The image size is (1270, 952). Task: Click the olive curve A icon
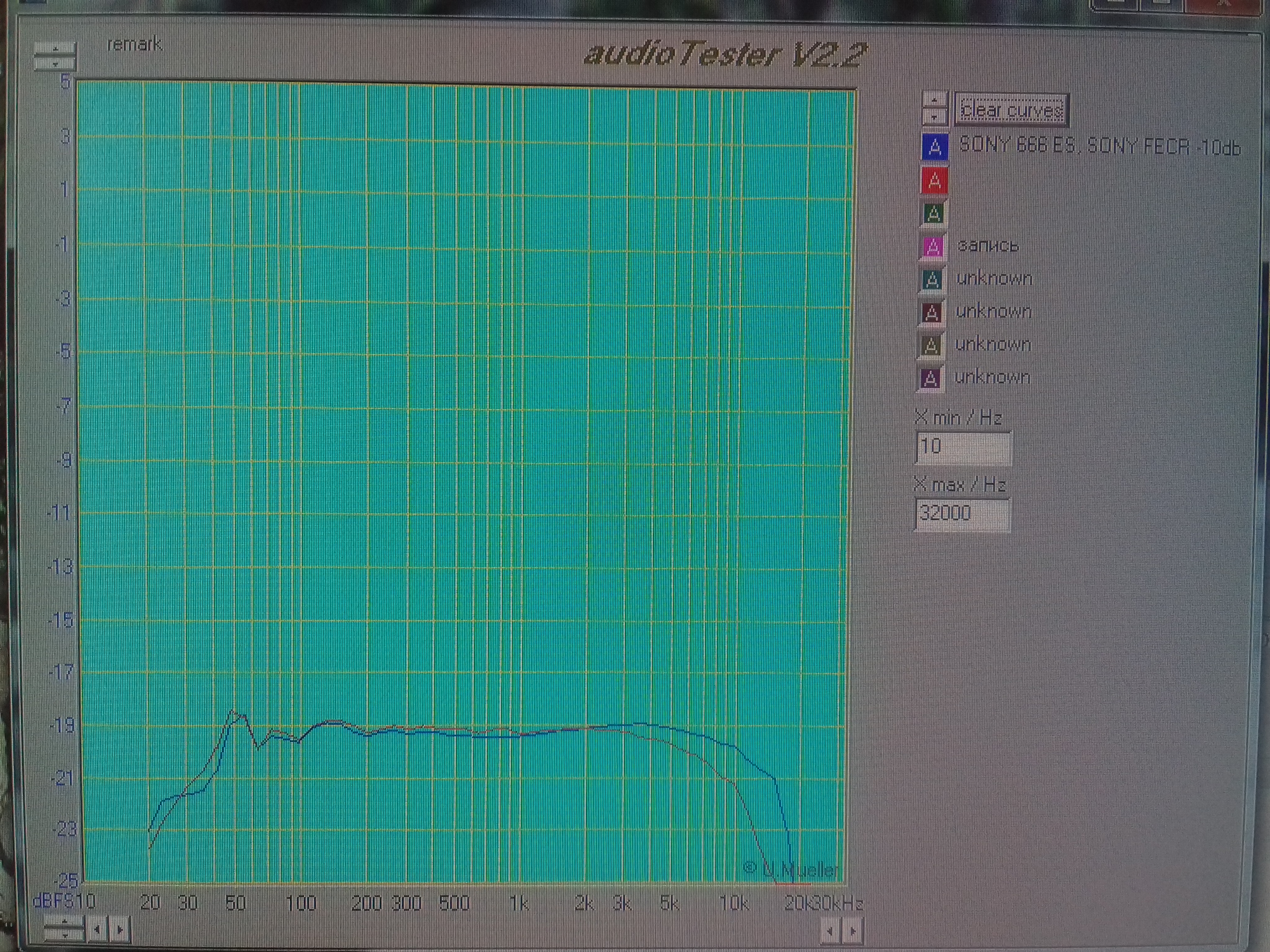coord(931,345)
